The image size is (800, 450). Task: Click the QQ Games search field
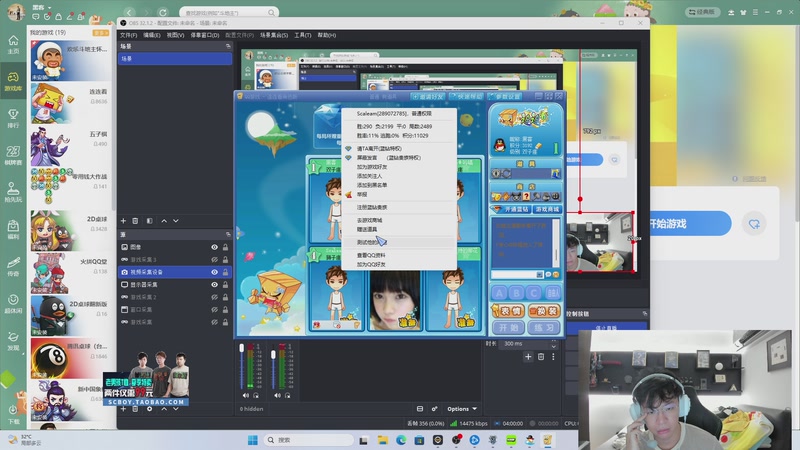click(229, 12)
